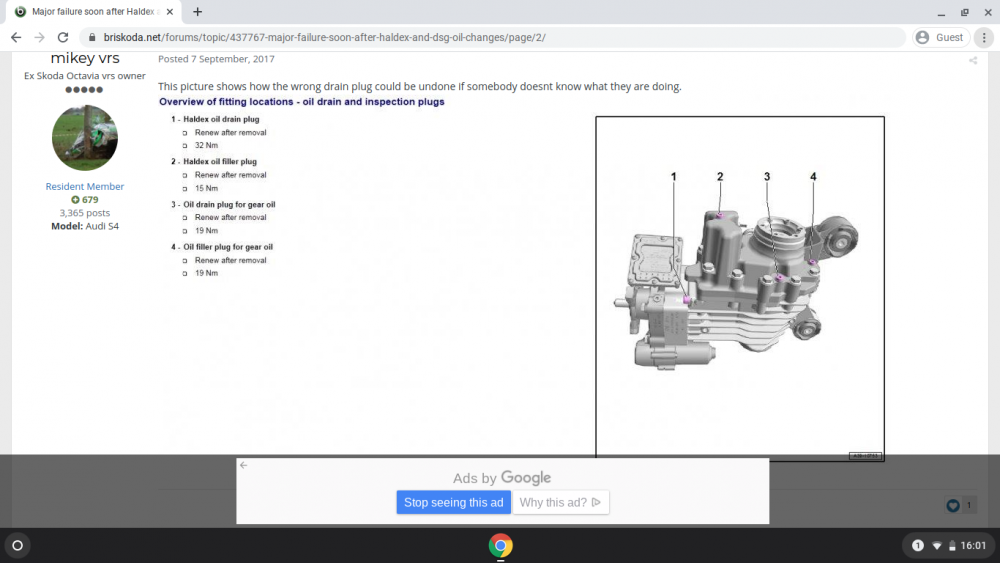Image resolution: width=1000 pixels, height=563 pixels.
Task: Select 3 - Oil drain plug for gear oil
Action: pyautogui.click(x=223, y=205)
